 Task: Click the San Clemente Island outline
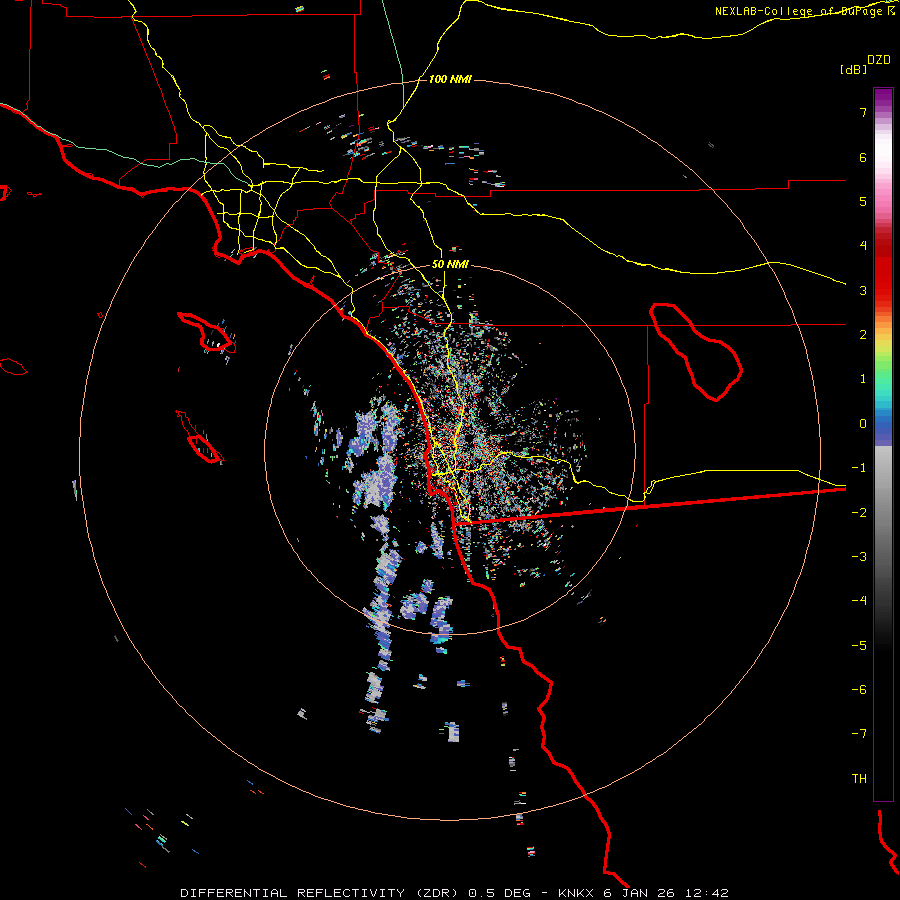click(x=200, y=438)
